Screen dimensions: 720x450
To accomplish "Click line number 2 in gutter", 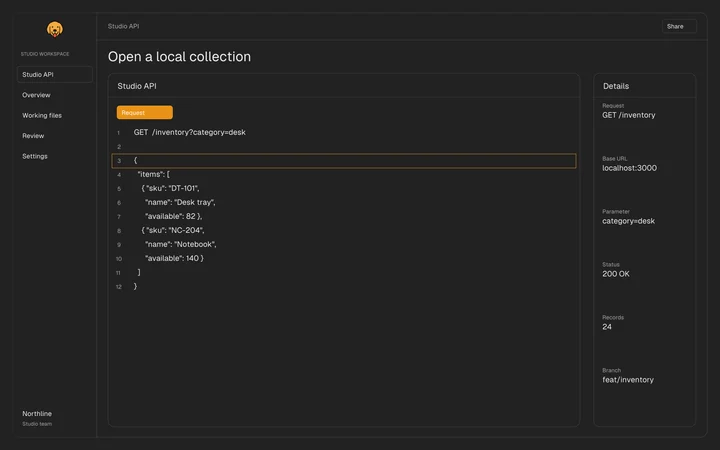I will click(119, 147).
